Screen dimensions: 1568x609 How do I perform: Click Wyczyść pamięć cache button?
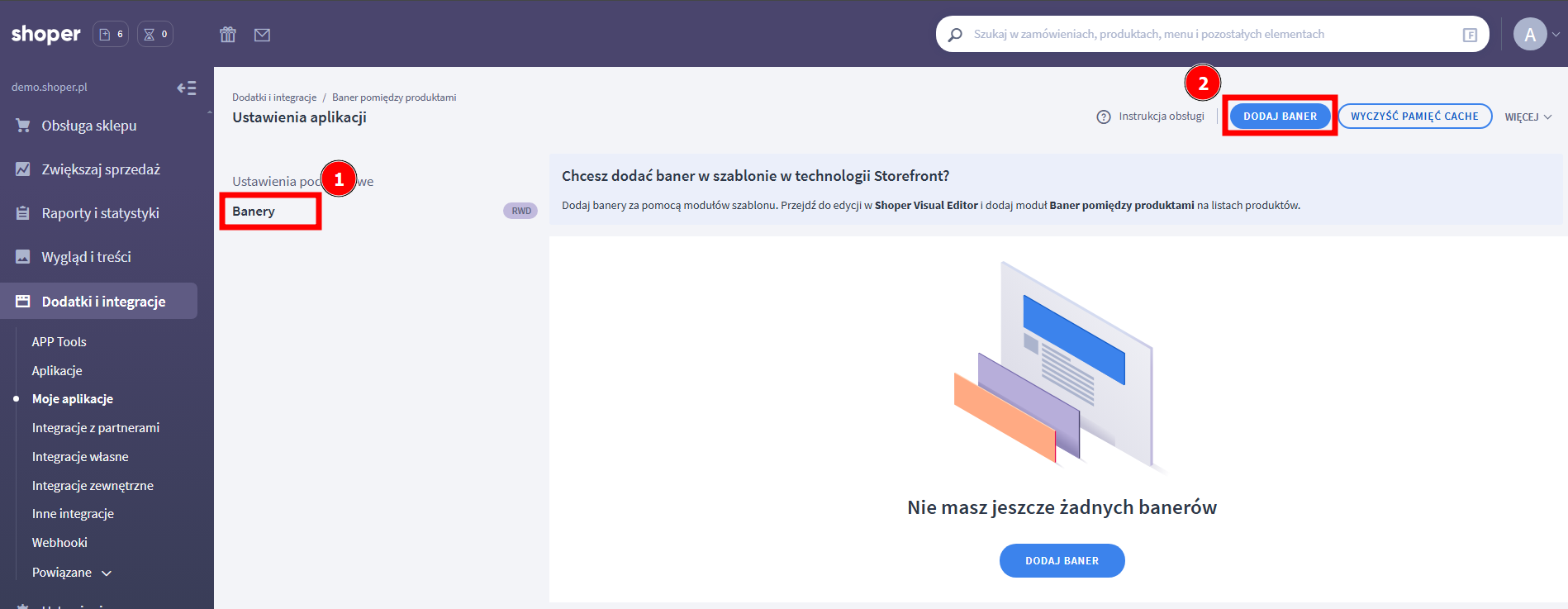click(x=1414, y=117)
